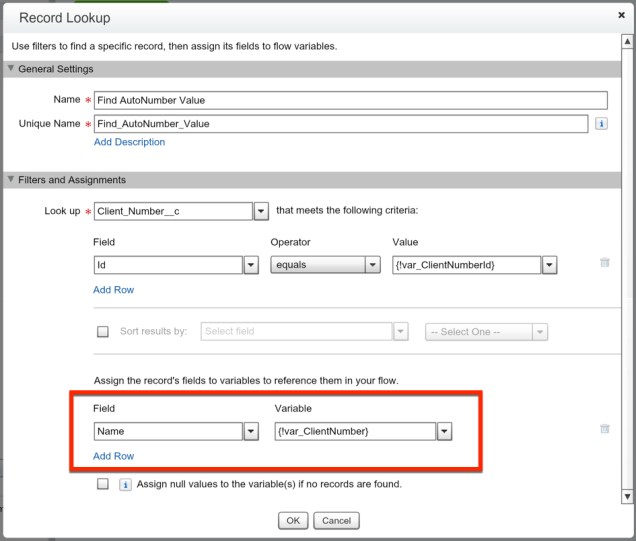Expand the var_ClientNumber variable dropdown
The width and height of the screenshot is (636, 541).
(444, 431)
